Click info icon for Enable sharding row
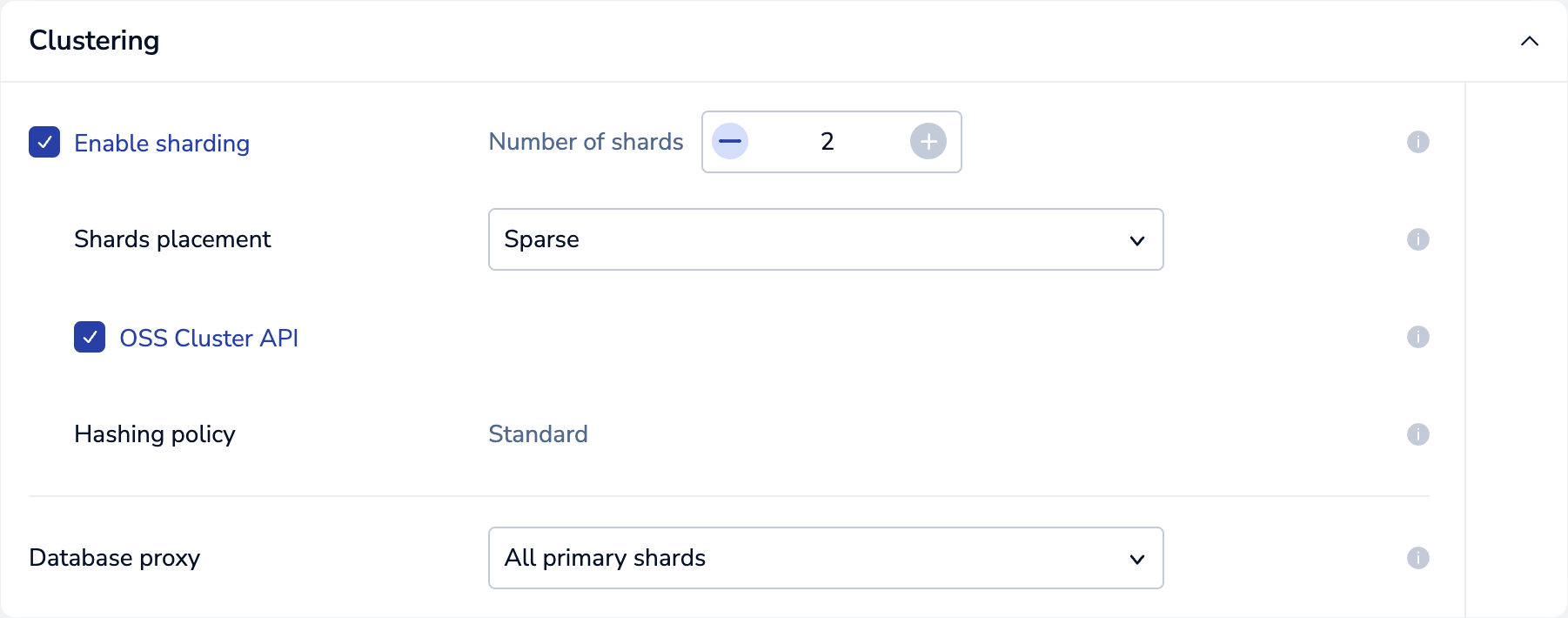 [x=1417, y=142]
